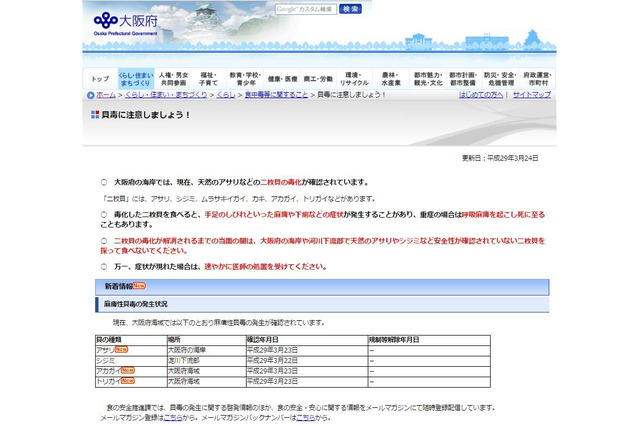
Task: Select the くらし・住まい まちづくり tab
Action: tap(136, 79)
